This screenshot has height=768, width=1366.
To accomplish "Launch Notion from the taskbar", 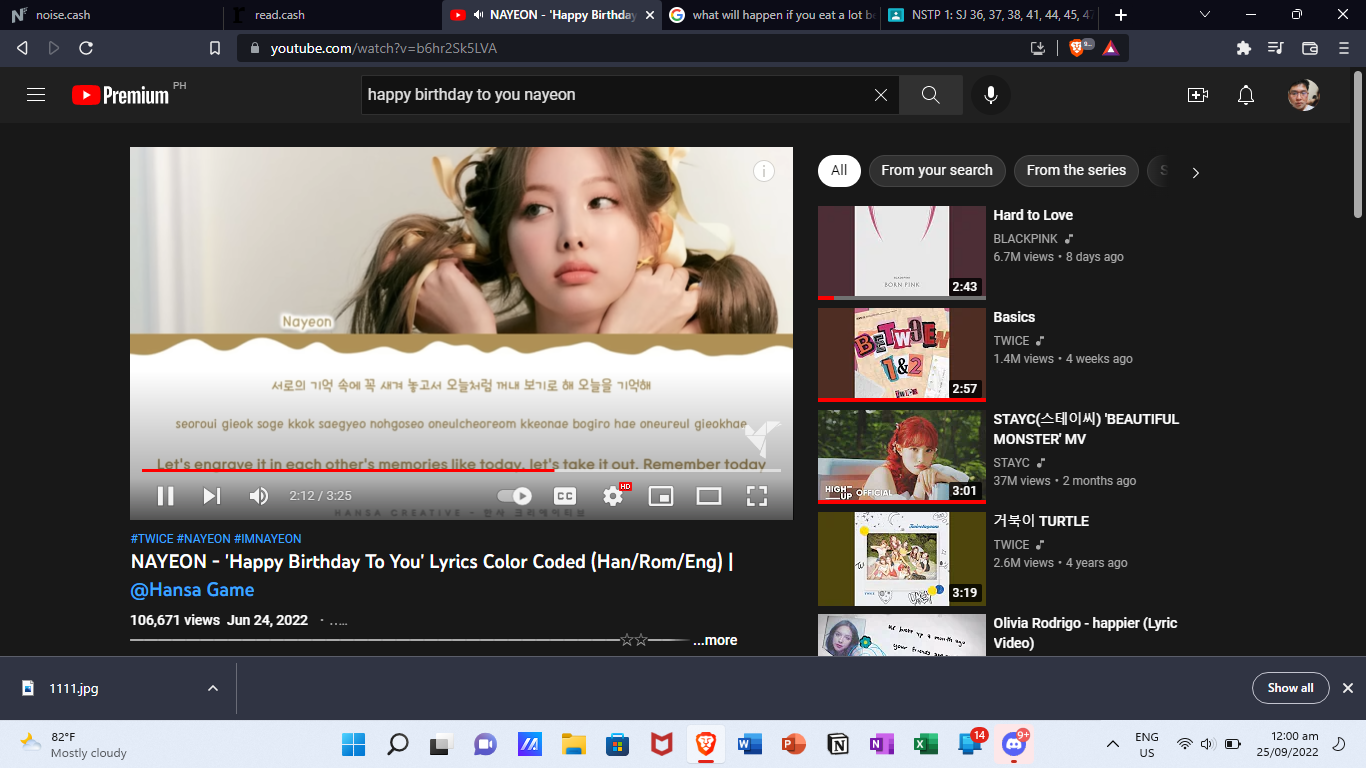I will click(838, 744).
